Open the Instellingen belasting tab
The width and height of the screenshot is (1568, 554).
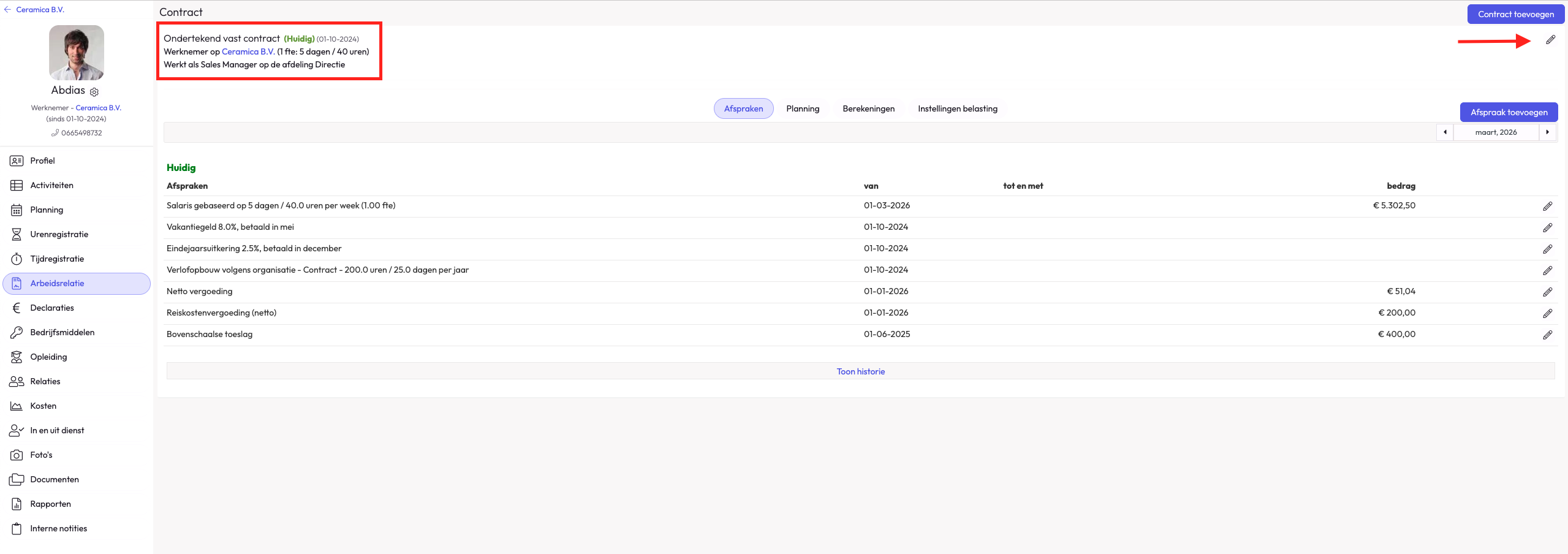957,109
